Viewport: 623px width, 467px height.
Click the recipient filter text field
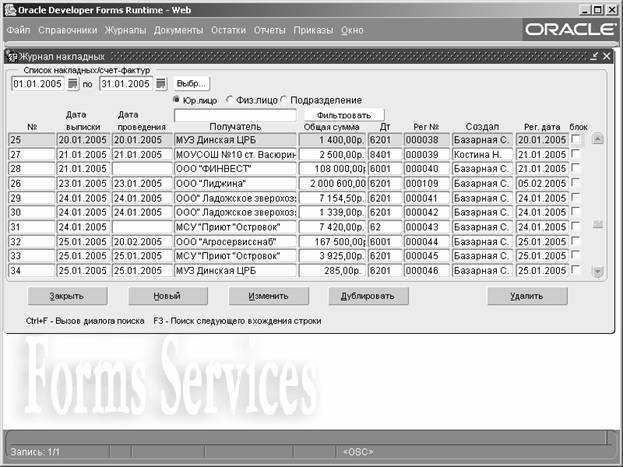[x=235, y=115]
